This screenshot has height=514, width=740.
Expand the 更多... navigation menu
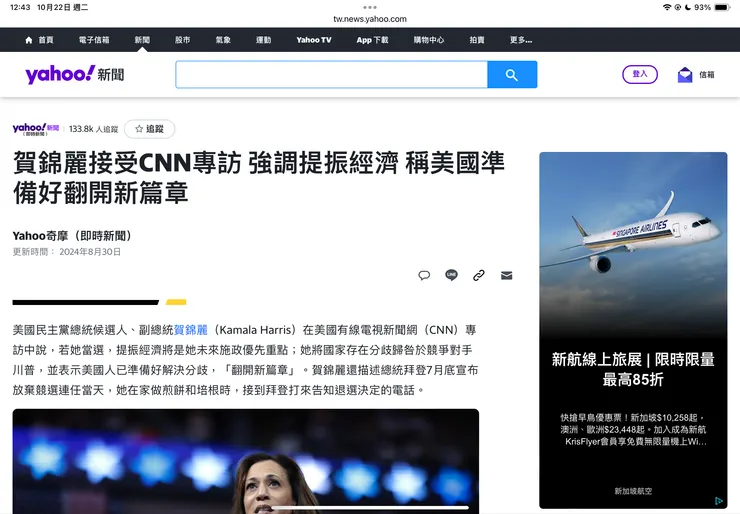pos(521,40)
